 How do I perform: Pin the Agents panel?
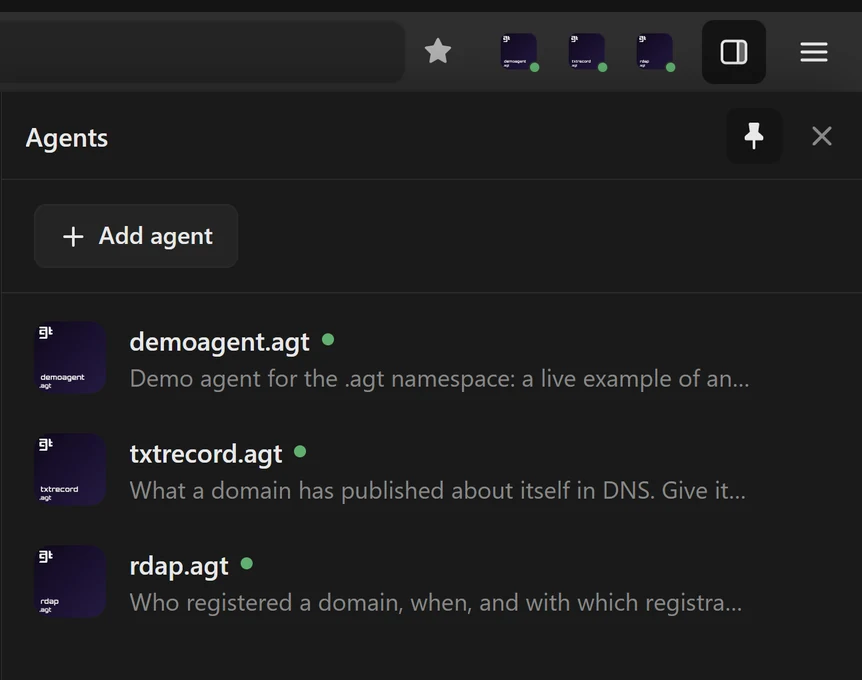(x=754, y=136)
